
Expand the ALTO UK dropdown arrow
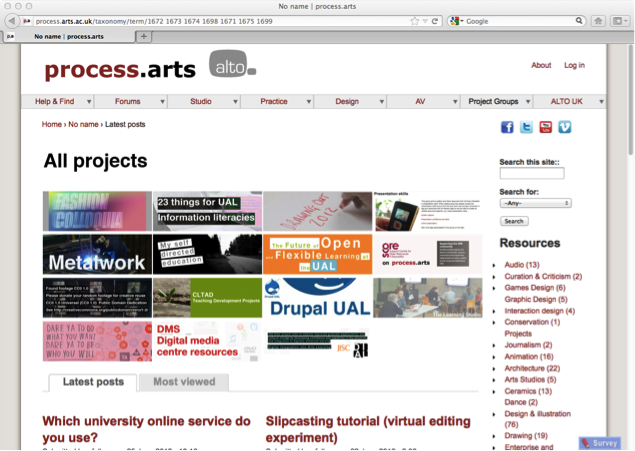601,102
